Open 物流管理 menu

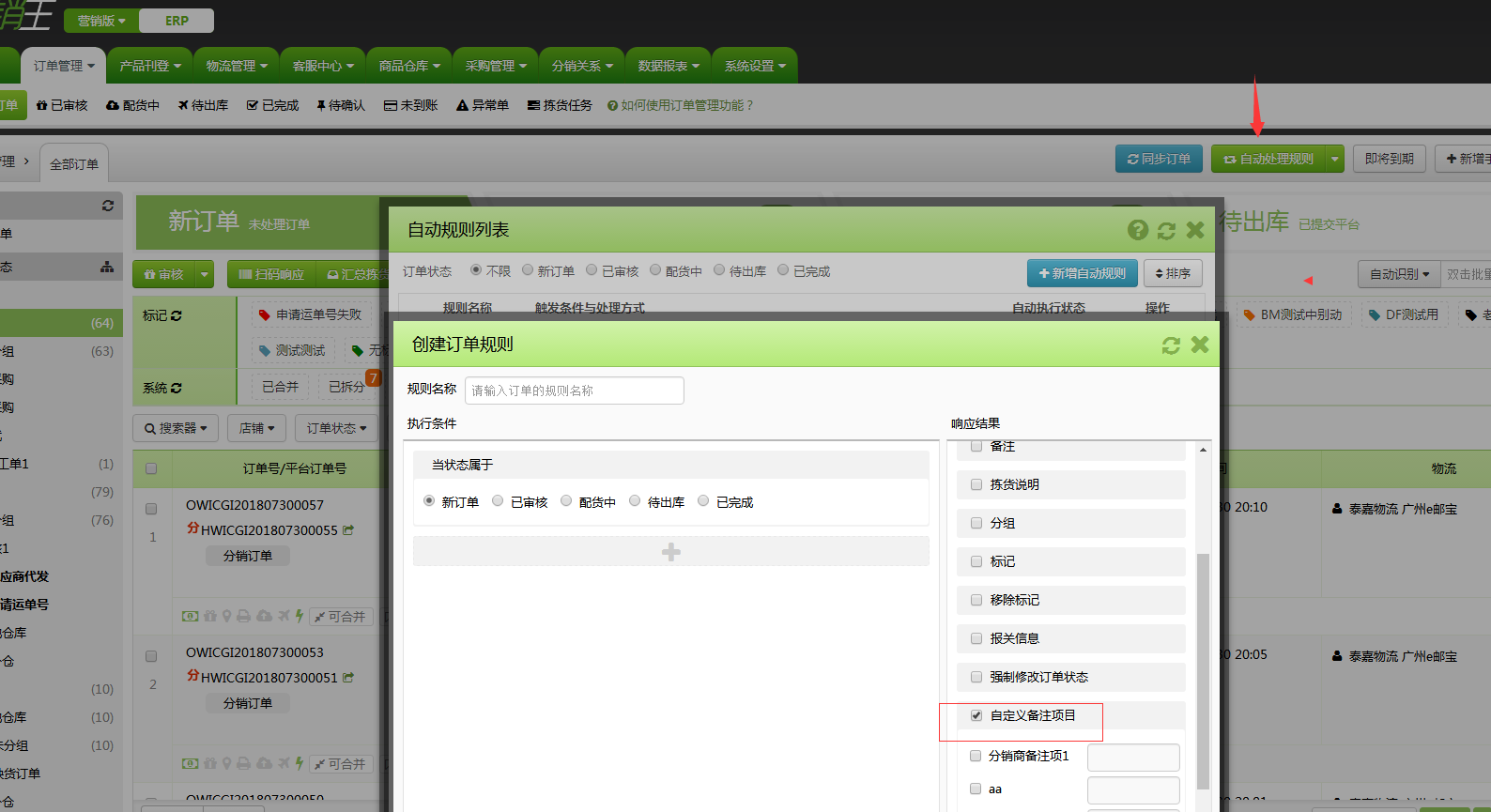click(x=237, y=66)
